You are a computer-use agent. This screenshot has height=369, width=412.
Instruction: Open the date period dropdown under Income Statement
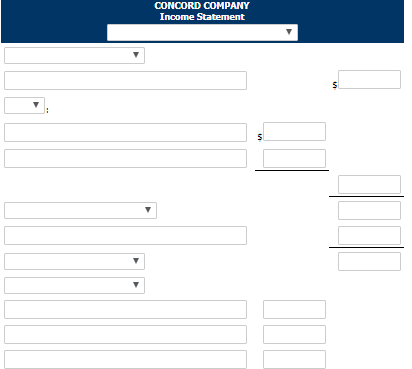tap(202, 32)
